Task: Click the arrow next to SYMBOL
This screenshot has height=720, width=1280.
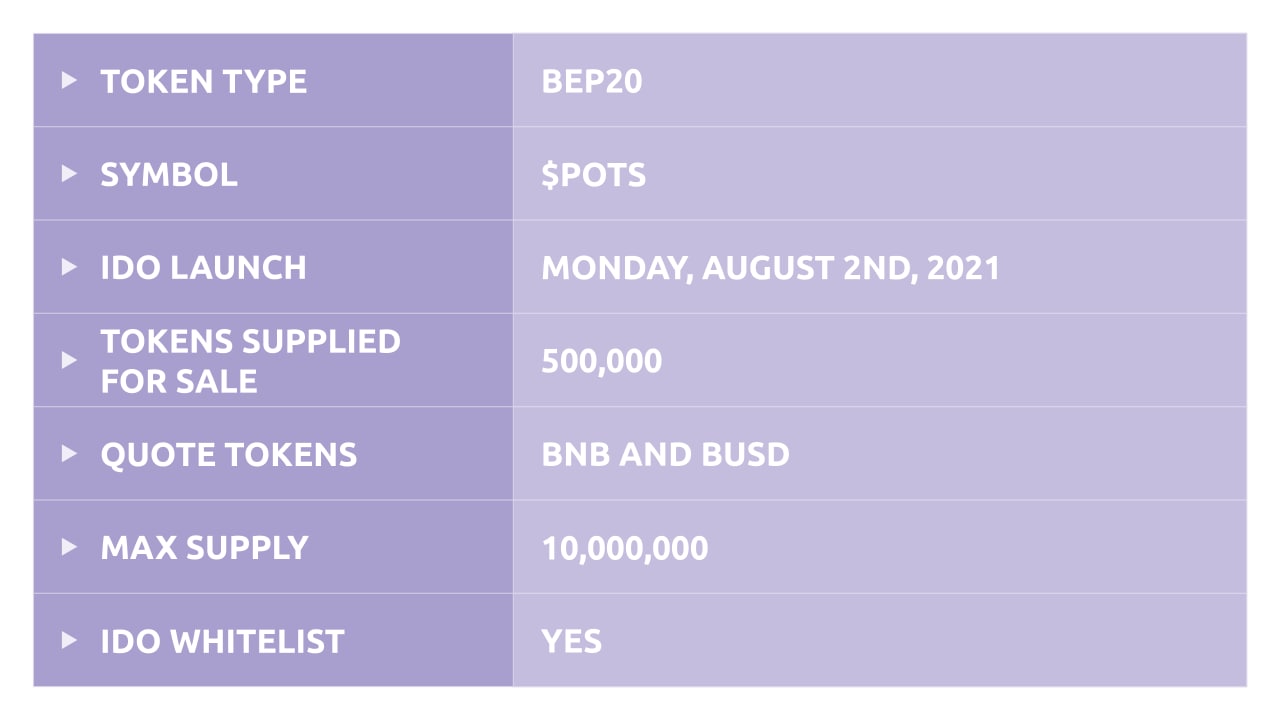Action: [69, 173]
